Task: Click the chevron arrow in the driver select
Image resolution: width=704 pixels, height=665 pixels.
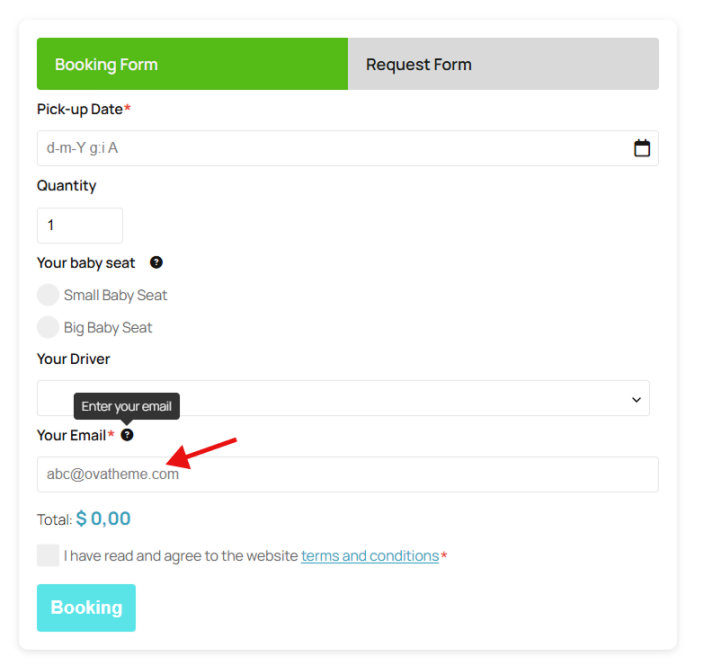Action: 636,399
